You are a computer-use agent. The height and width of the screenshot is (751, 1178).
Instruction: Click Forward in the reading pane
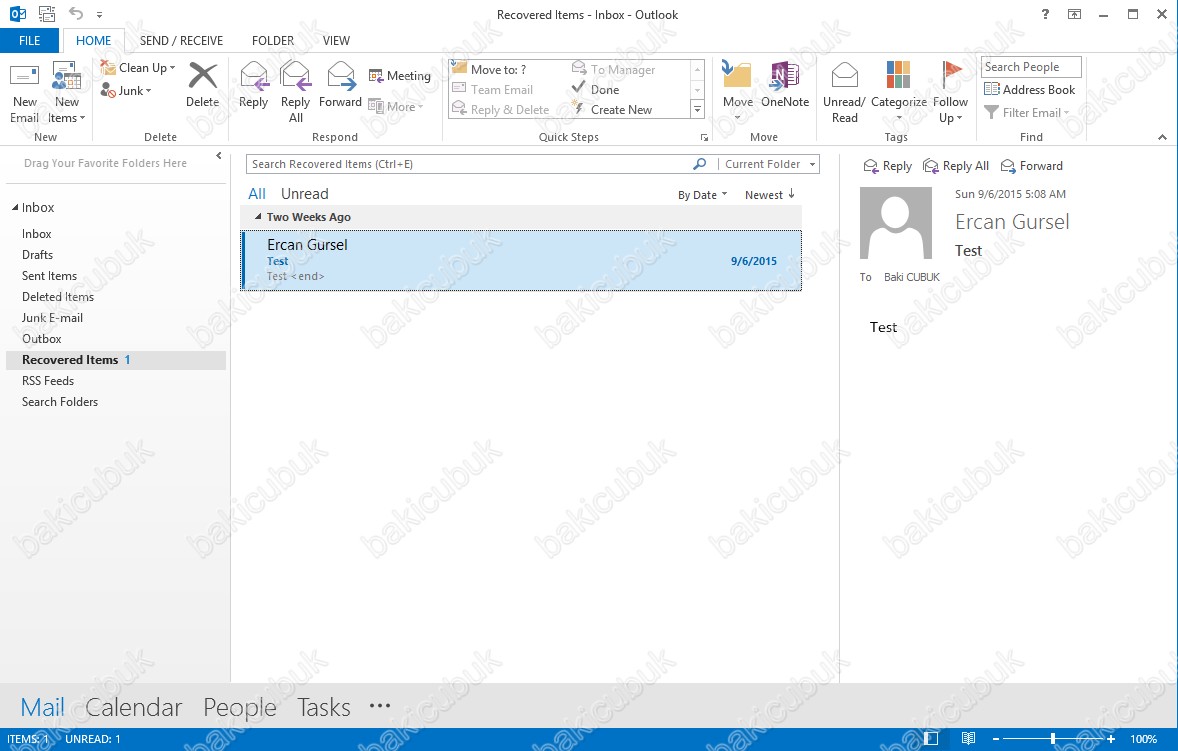(1032, 166)
